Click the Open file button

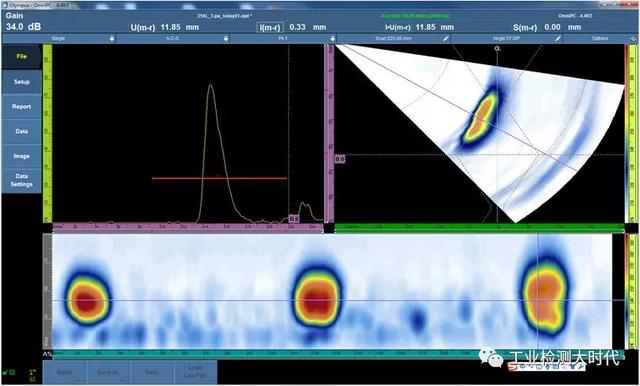(x=64, y=372)
